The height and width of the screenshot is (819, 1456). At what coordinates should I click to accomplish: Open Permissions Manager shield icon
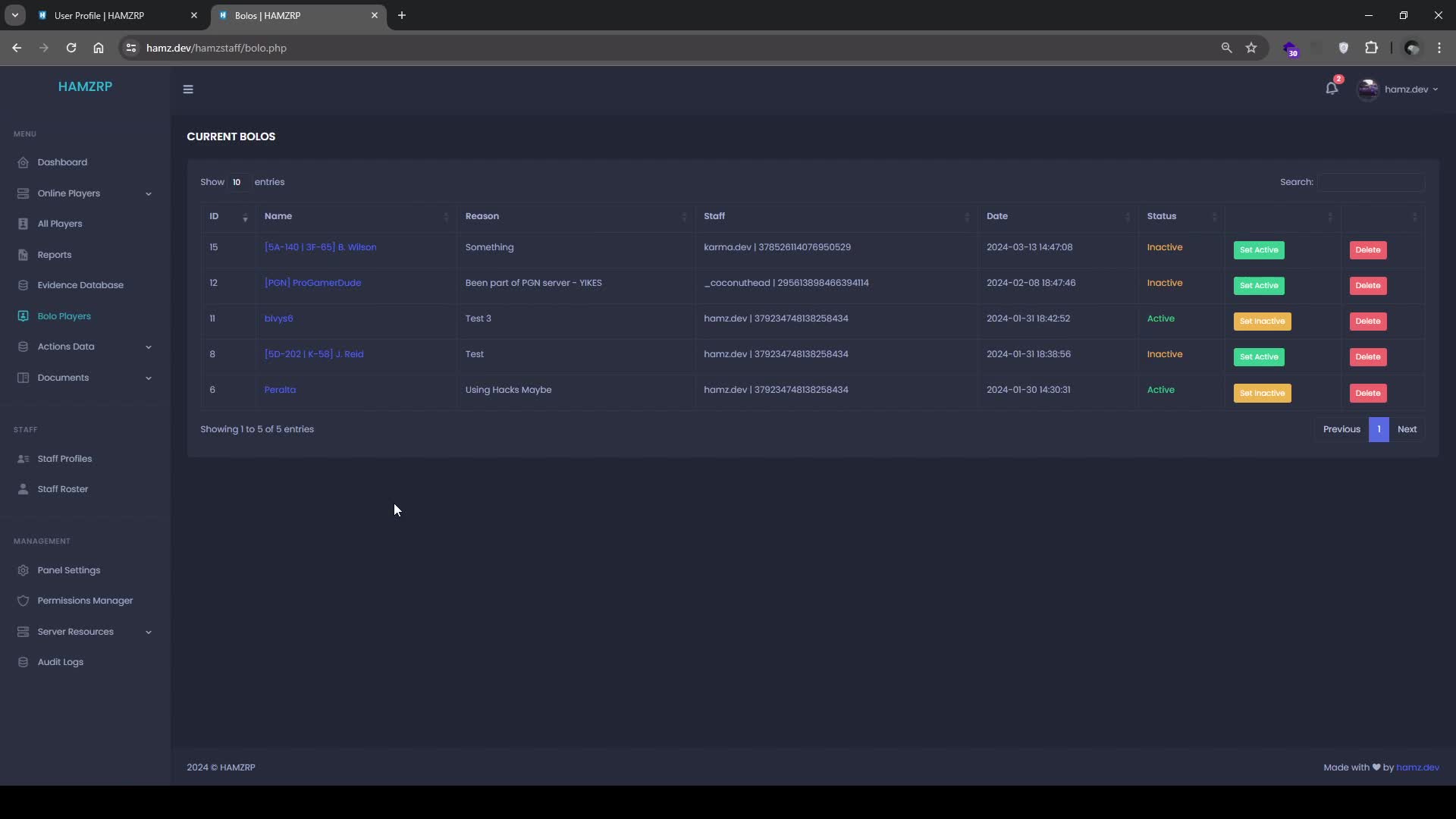(23, 601)
